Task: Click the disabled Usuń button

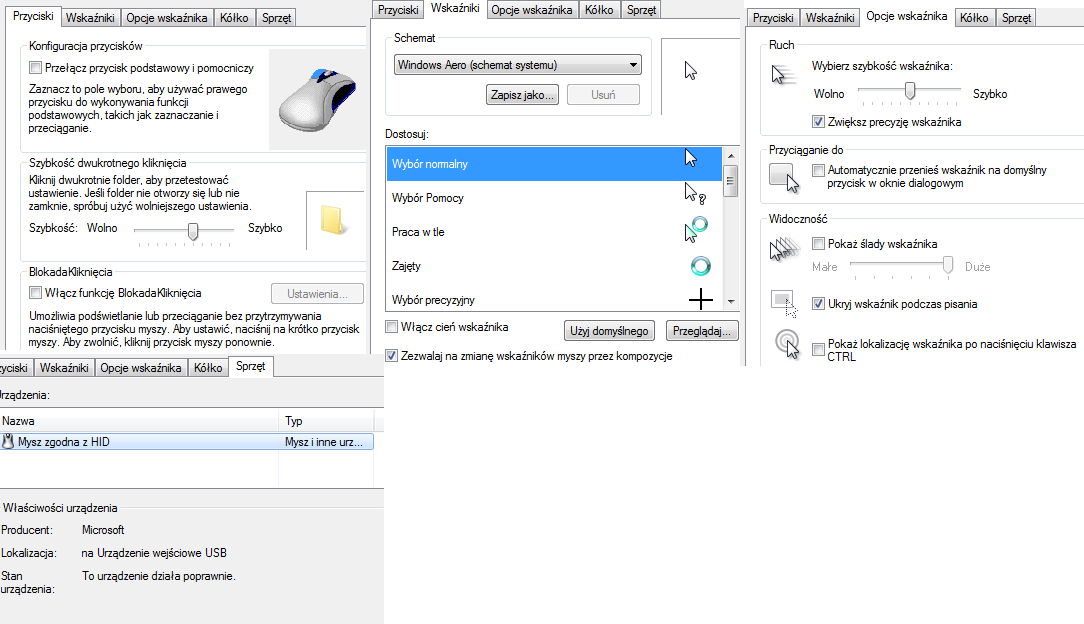Action: 603,95
